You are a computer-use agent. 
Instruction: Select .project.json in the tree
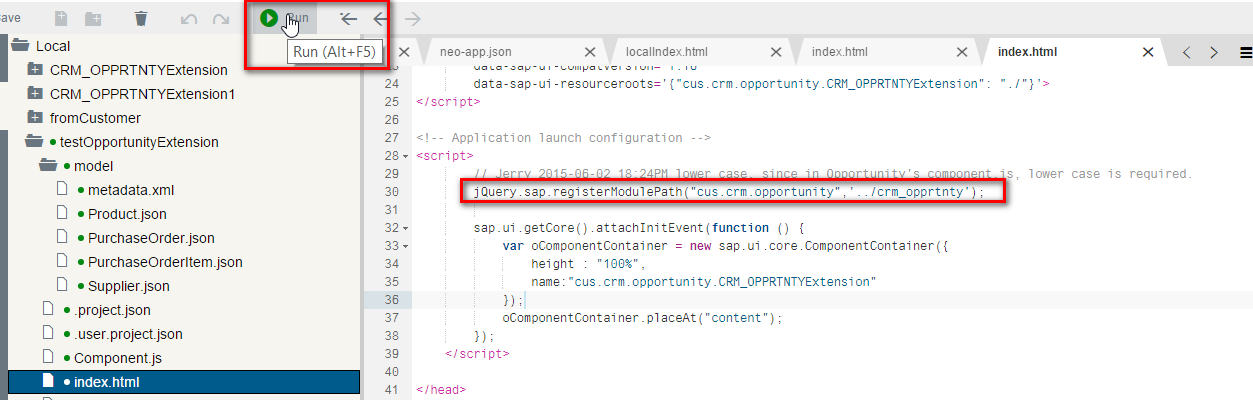(112, 310)
